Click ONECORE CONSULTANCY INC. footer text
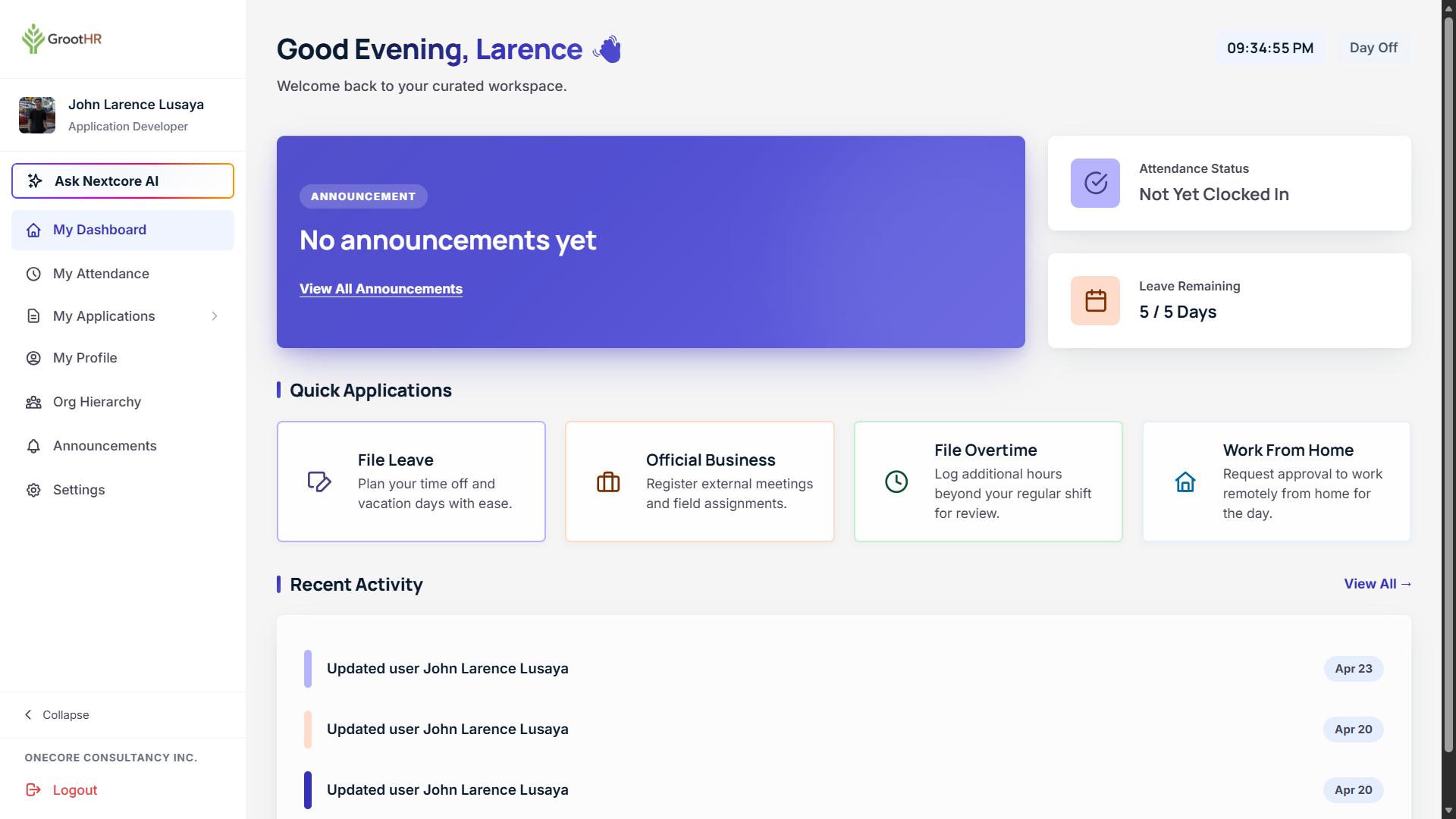This screenshot has height=819, width=1456. click(111, 758)
